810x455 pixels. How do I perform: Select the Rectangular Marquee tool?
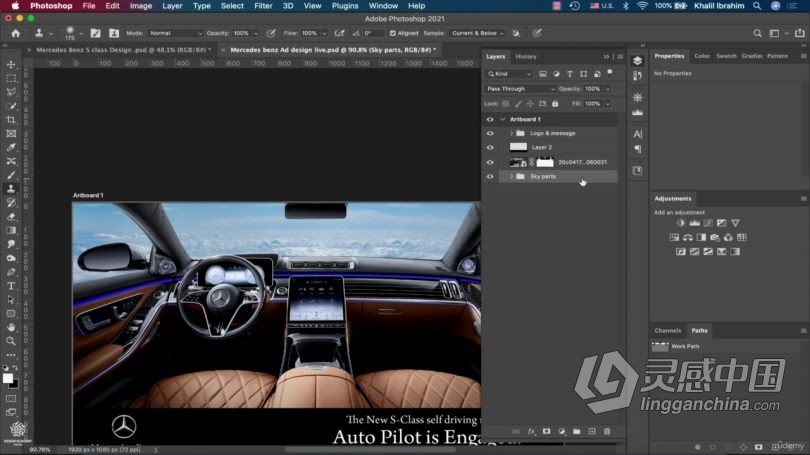click(x=11, y=79)
